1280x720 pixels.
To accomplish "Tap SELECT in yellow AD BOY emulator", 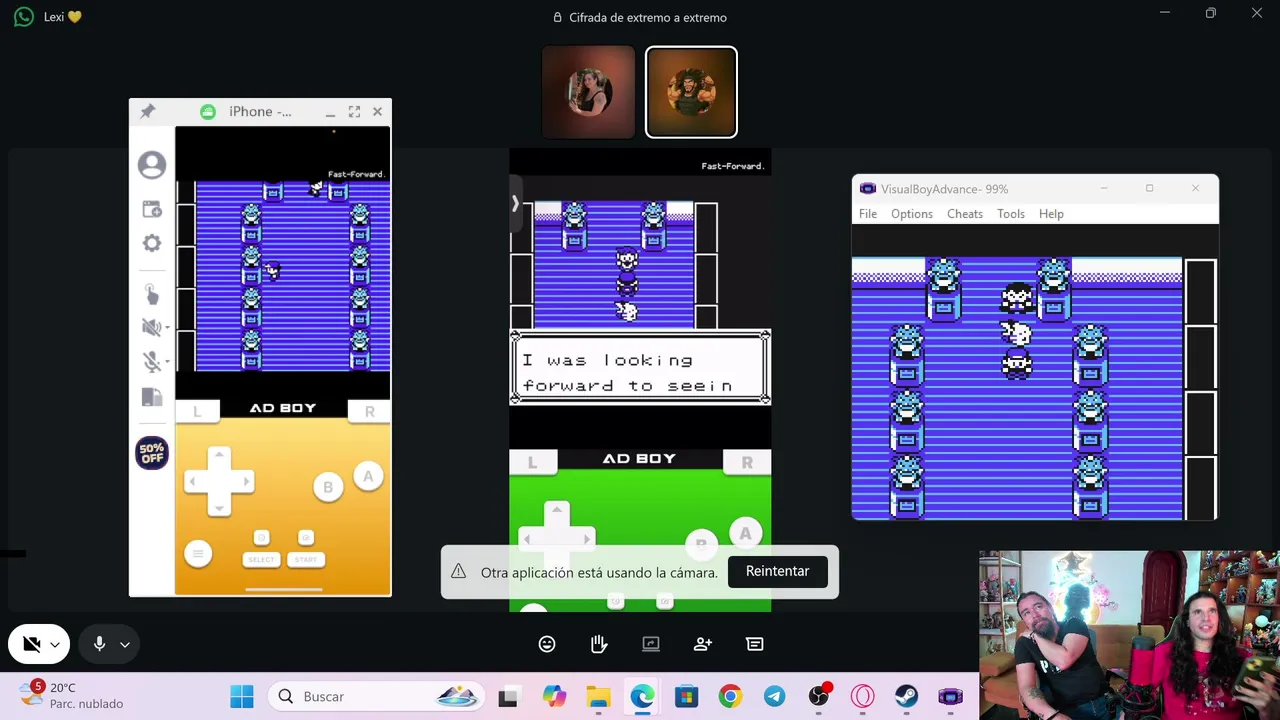I will point(261,559).
